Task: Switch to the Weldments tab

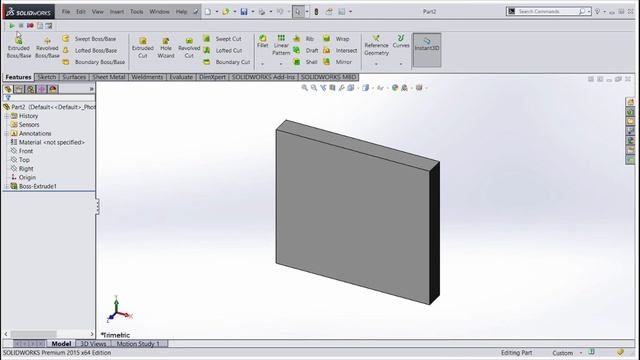Action: (x=147, y=77)
